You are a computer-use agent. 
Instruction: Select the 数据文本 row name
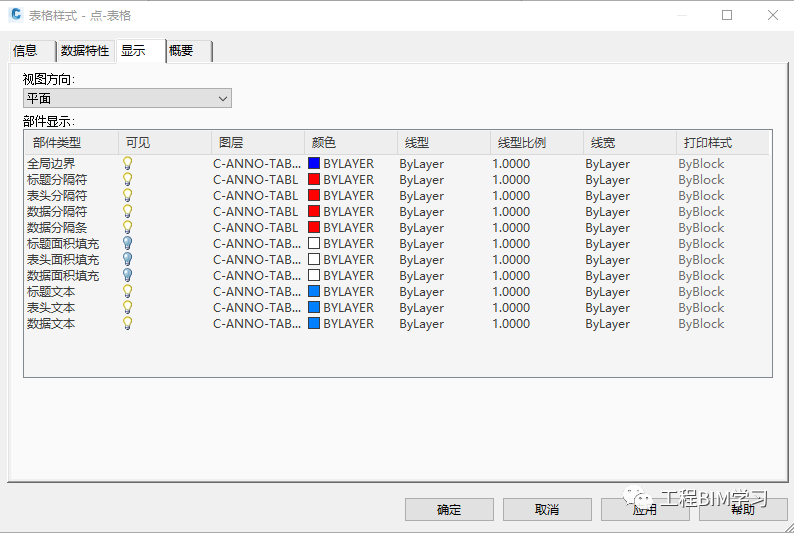(x=51, y=323)
